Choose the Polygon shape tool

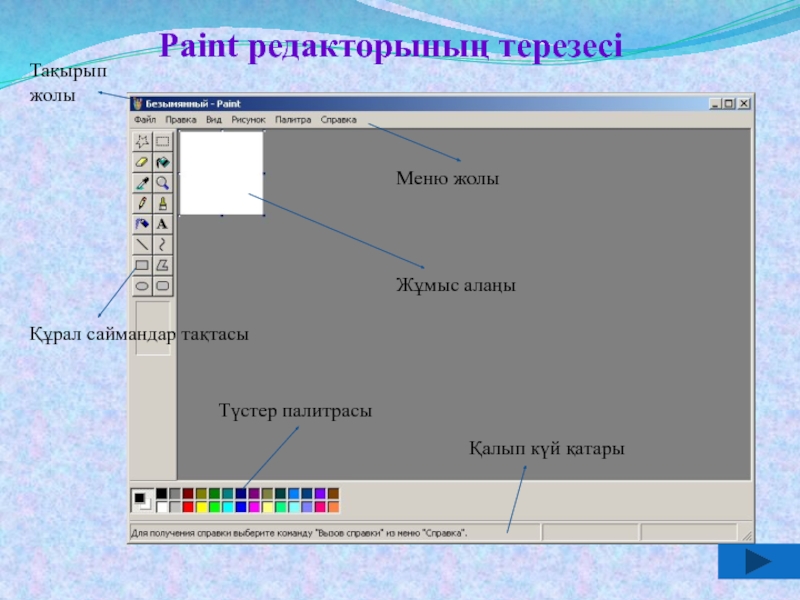(162, 265)
